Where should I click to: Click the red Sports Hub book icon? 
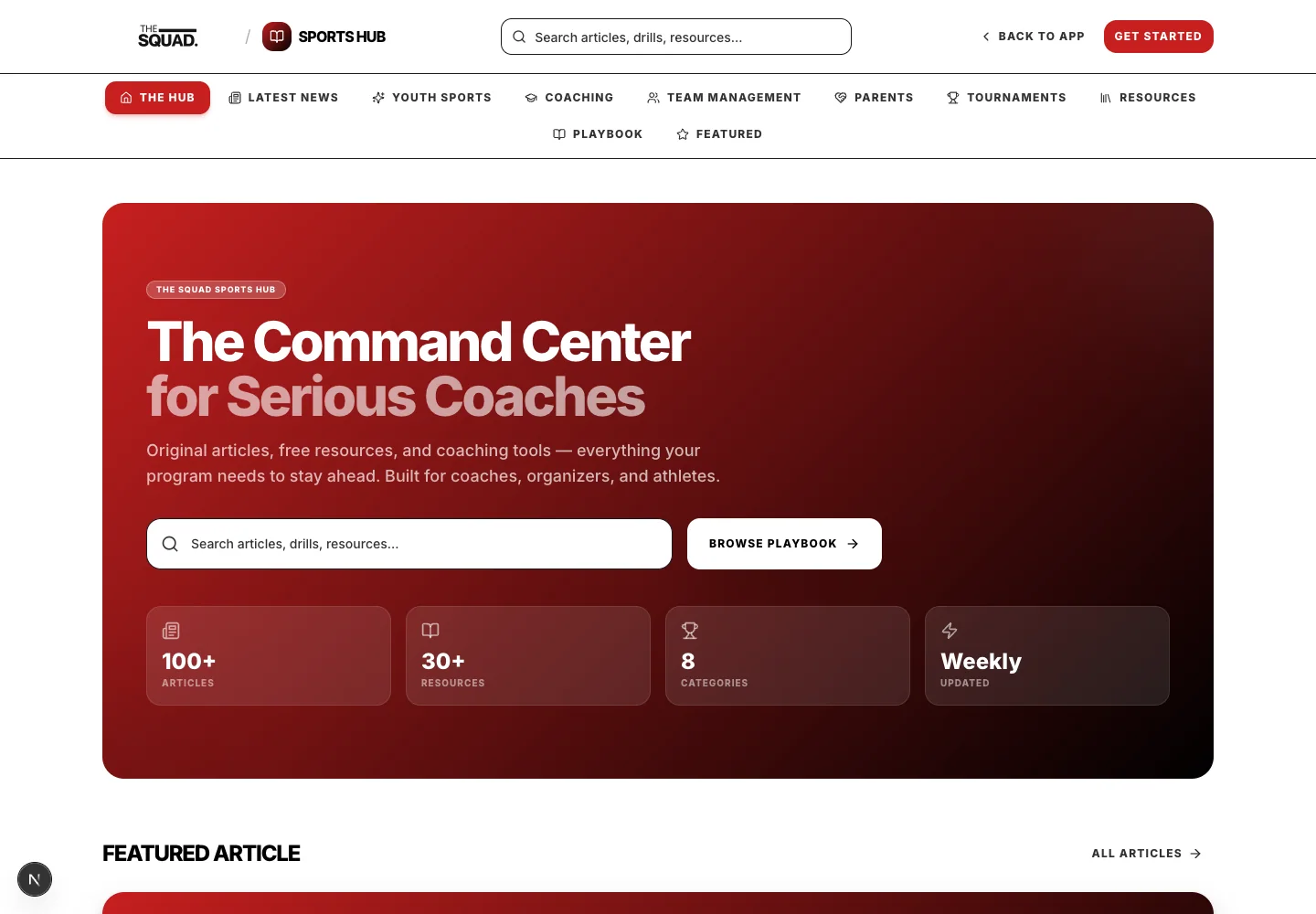coord(277,37)
